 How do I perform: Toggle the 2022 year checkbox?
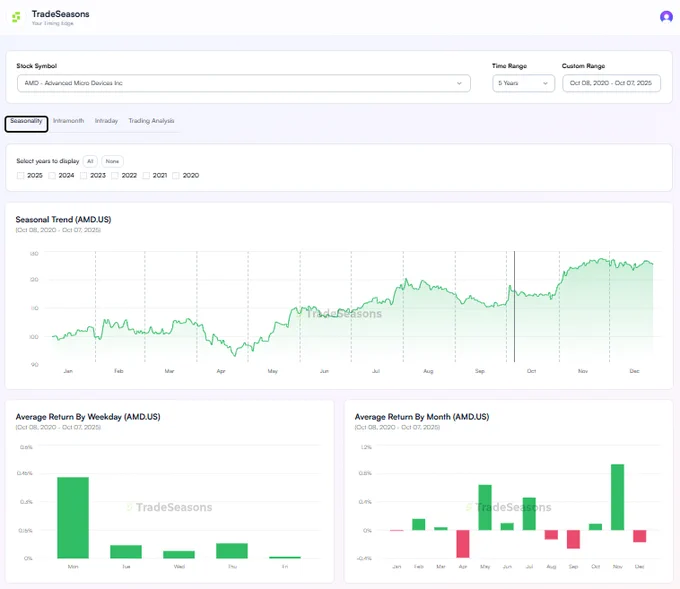[x=114, y=175]
